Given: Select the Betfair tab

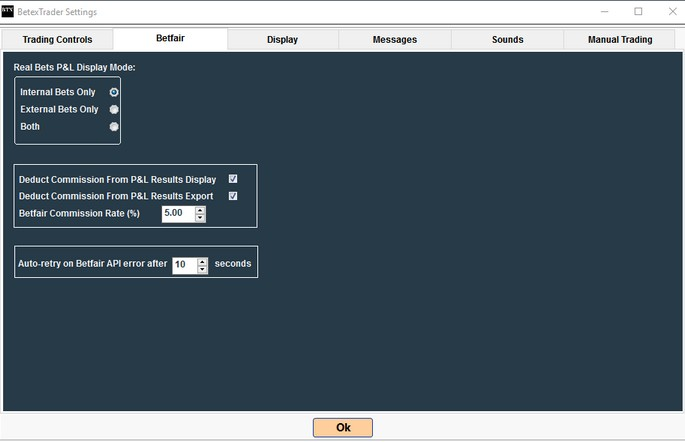Looking at the screenshot, I should (x=170, y=40).
